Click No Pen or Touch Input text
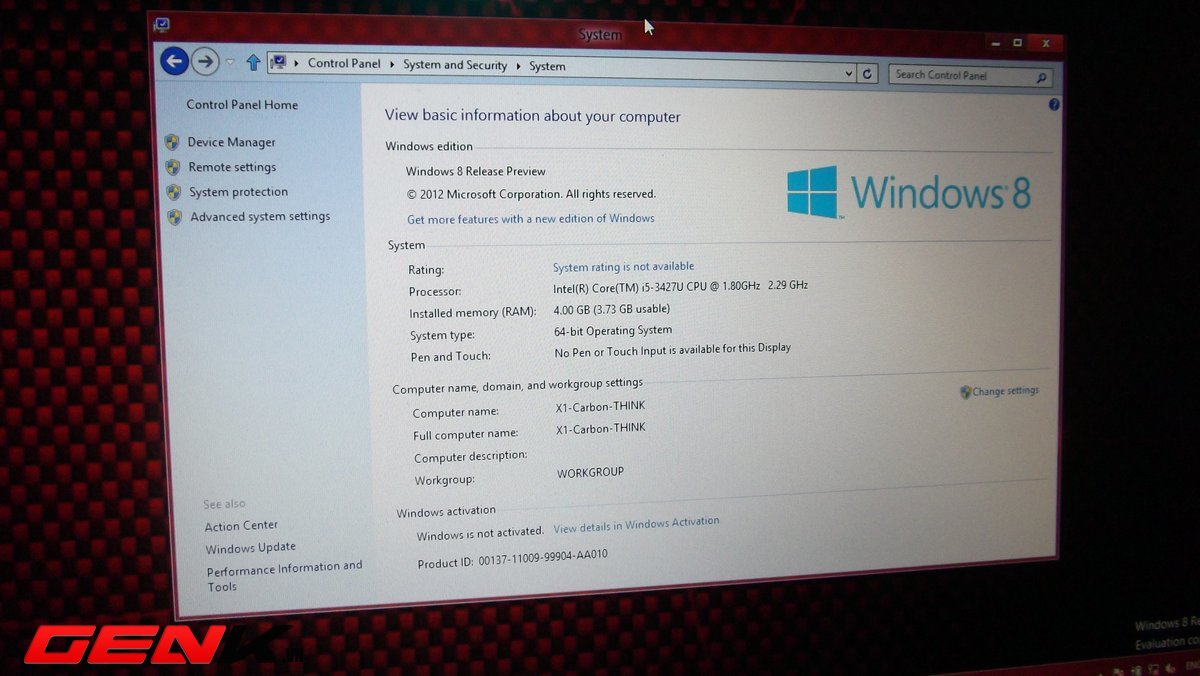The width and height of the screenshot is (1200, 676). [x=672, y=351]
